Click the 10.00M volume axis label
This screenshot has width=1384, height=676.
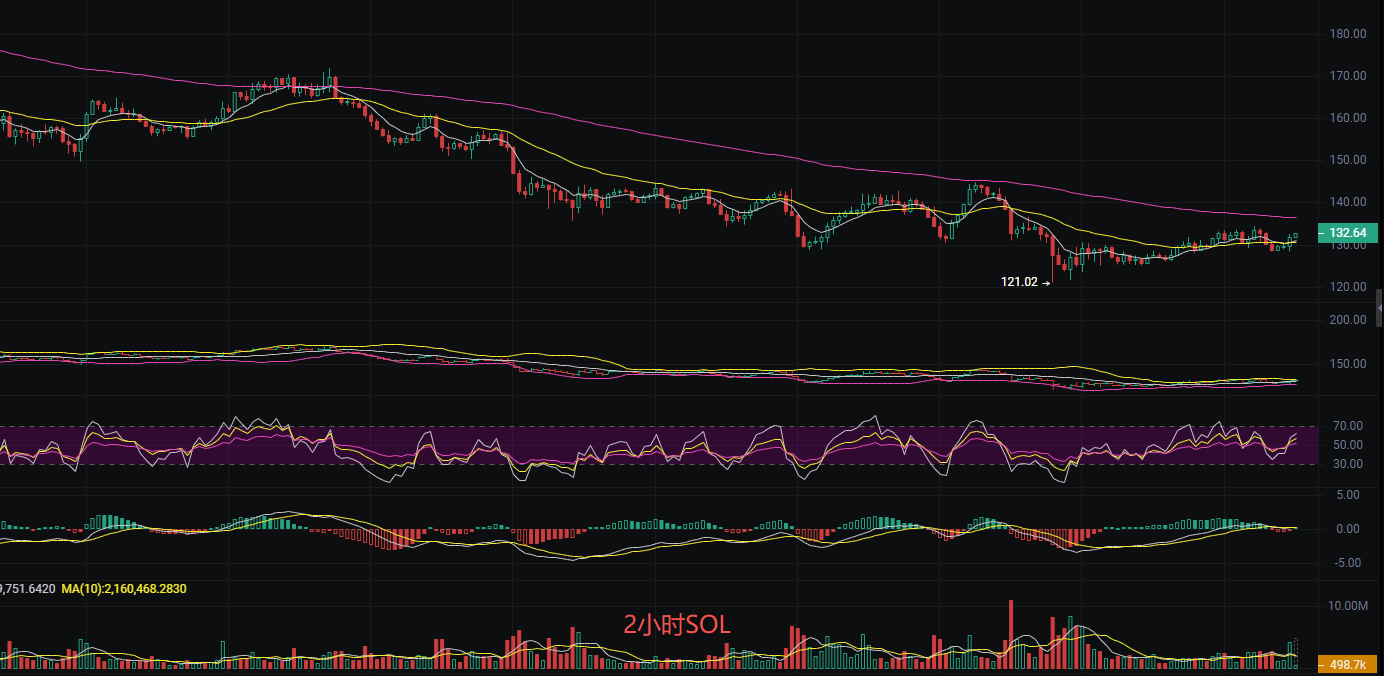click(x=1347, y=606)
